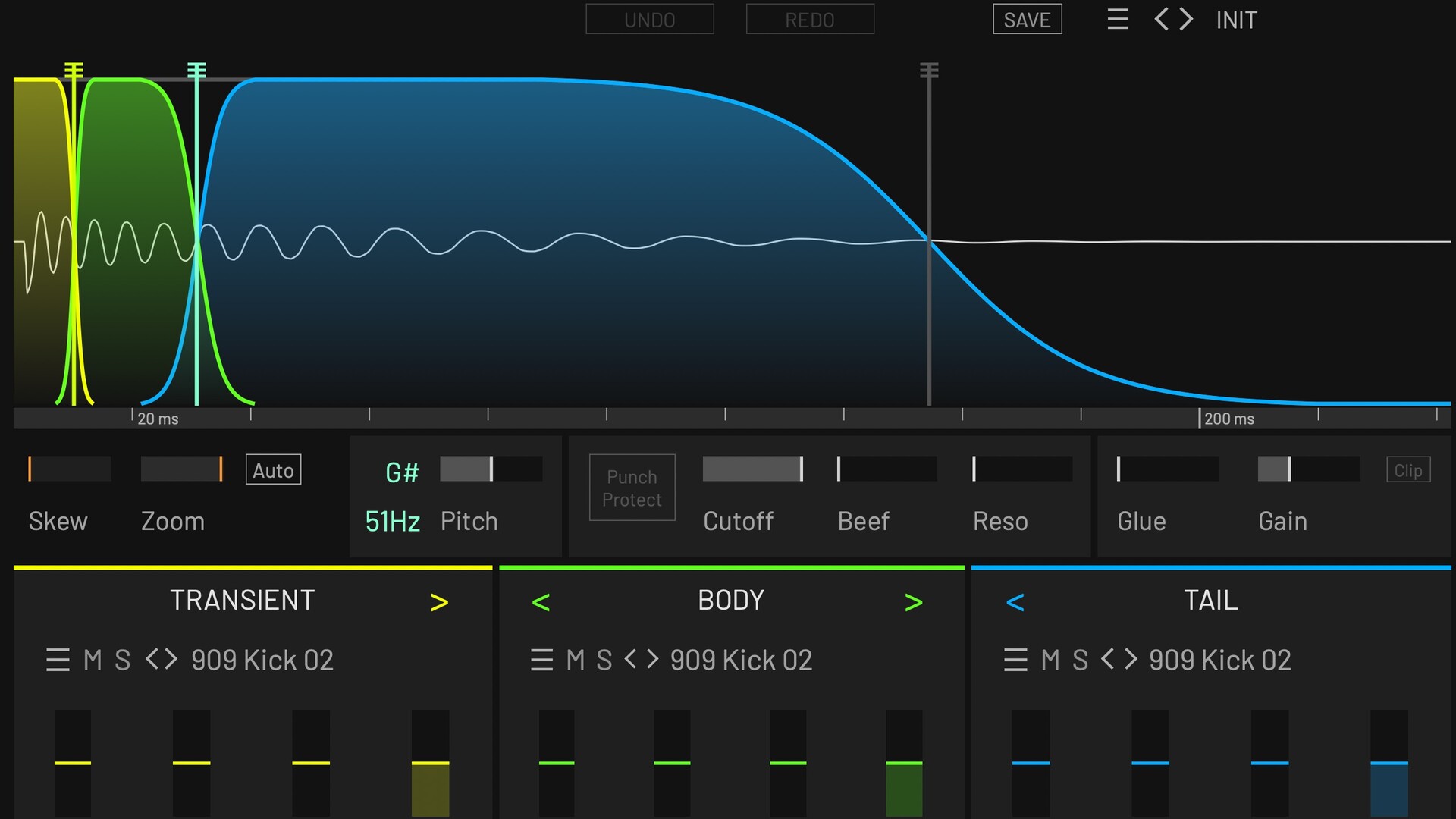Mute the Transient layer

93,660
